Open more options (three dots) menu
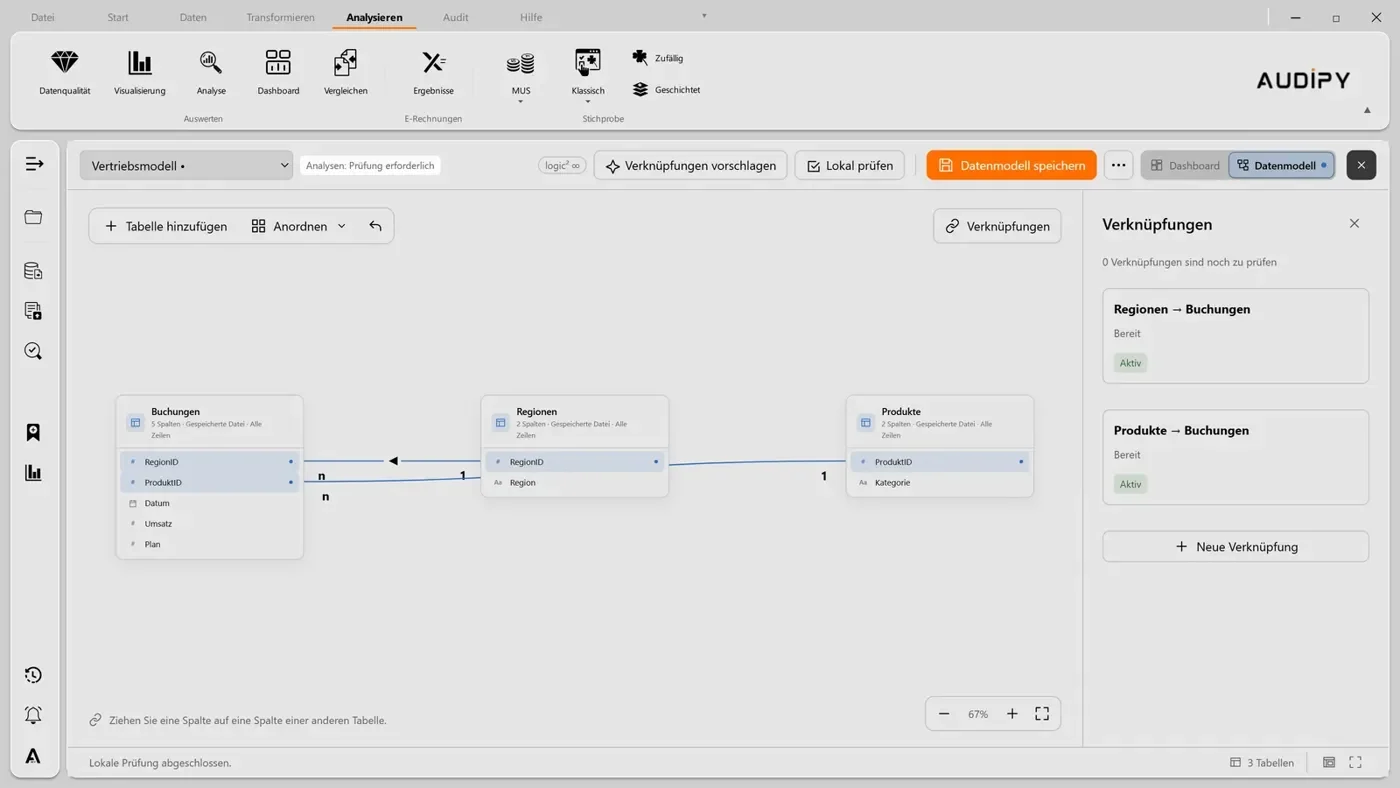The image size is (1400, 788). [x=1118, y=165]
